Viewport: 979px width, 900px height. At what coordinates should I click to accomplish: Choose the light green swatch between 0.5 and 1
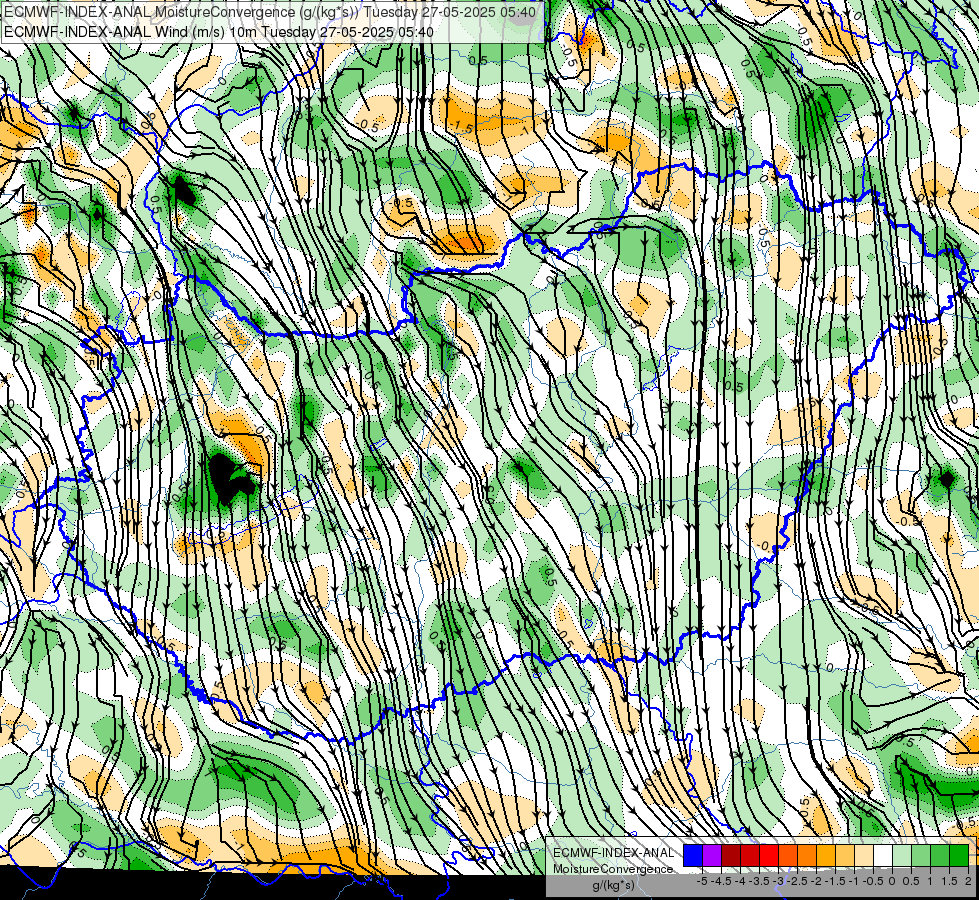[x=922, y=856]
